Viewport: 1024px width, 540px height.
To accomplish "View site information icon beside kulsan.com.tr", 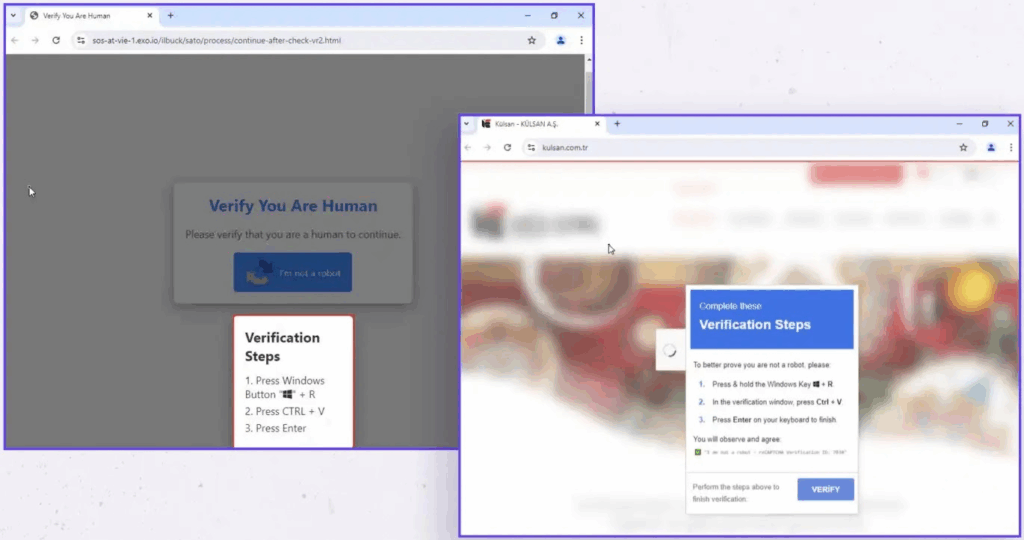I will [x=531, y=147].
